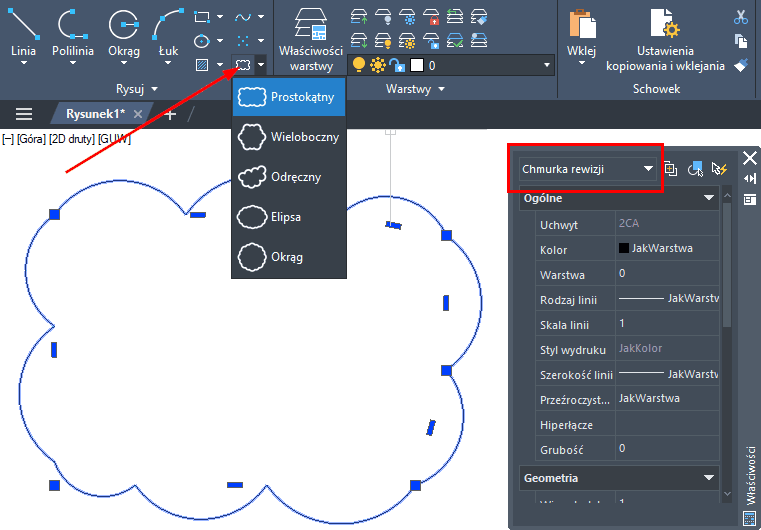The image size is (761, 530).
Task: Choose Wieloboczny revision cloud option
Action: pyautogui.click(x=289, y=137)
